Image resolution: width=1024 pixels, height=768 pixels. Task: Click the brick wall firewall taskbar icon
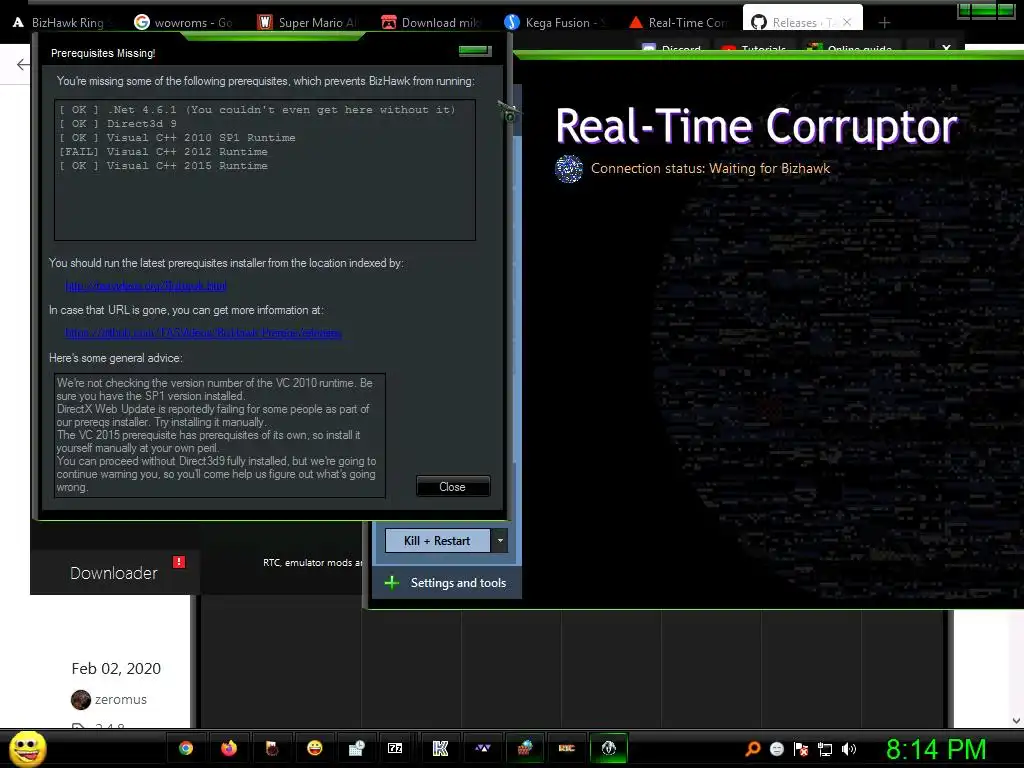click(525, 748)
